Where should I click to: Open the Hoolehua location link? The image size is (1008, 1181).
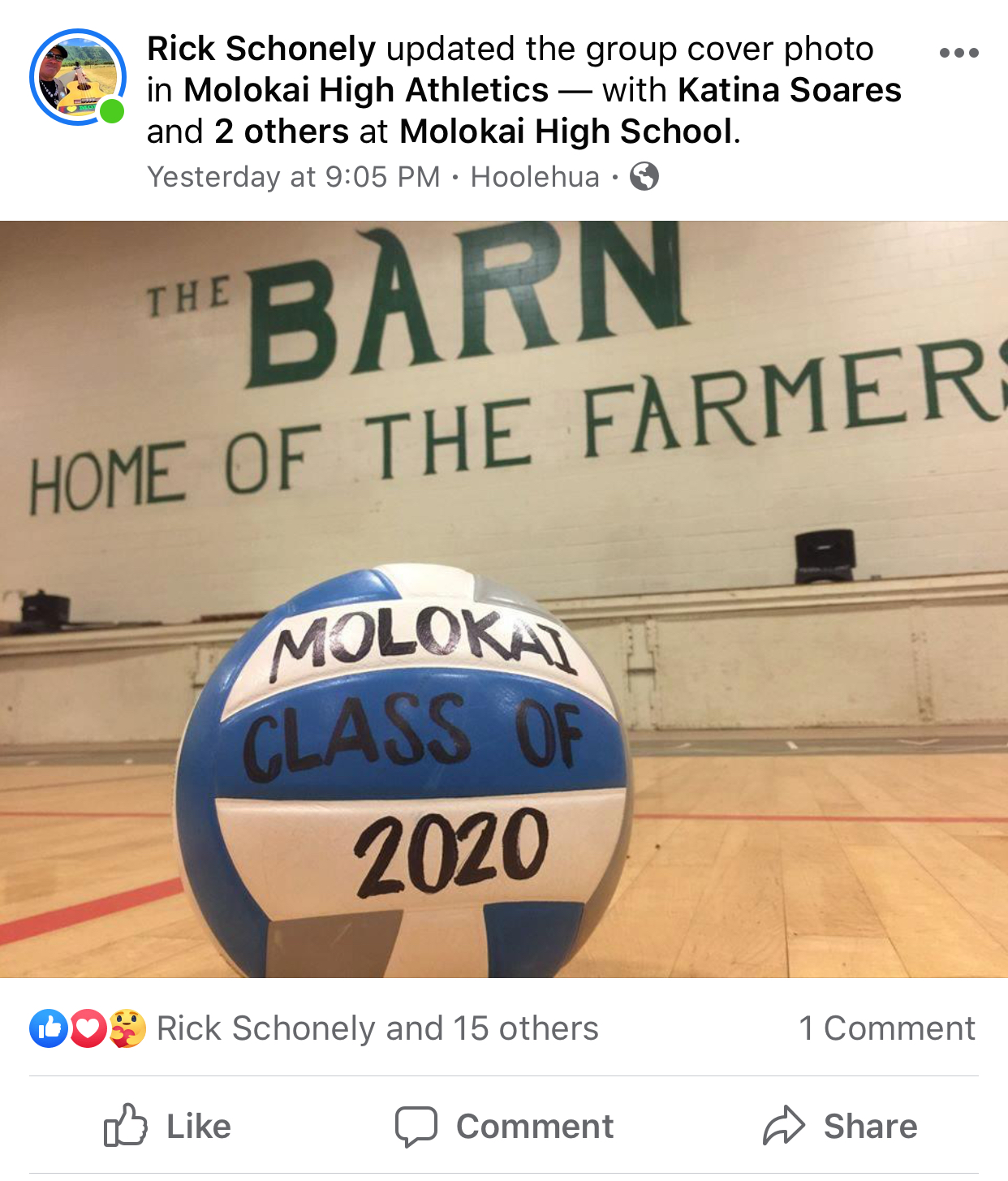coord(535,177)
